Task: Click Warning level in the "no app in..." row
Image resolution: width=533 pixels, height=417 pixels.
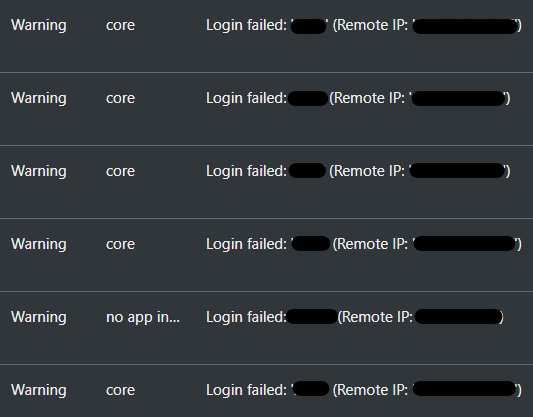Action: 39,317
